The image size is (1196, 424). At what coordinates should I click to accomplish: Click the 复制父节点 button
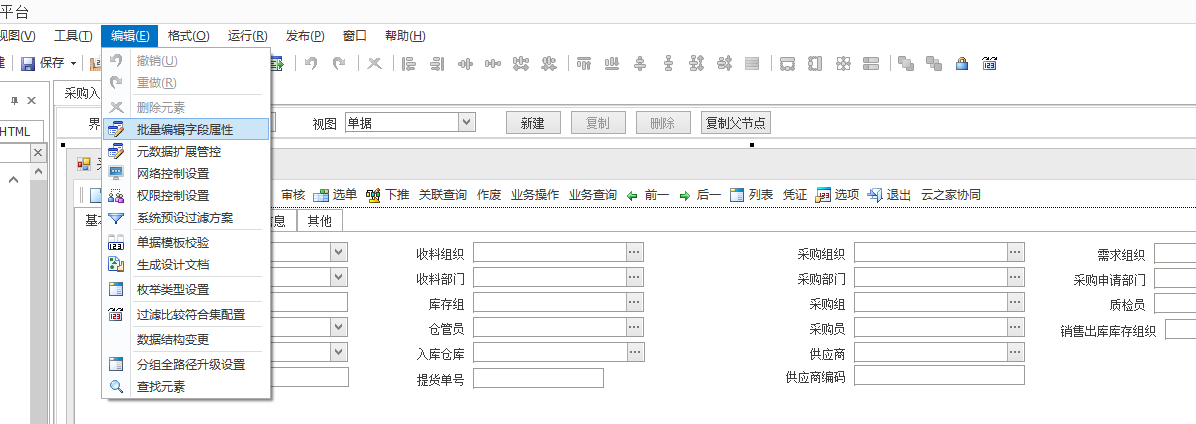735,123
